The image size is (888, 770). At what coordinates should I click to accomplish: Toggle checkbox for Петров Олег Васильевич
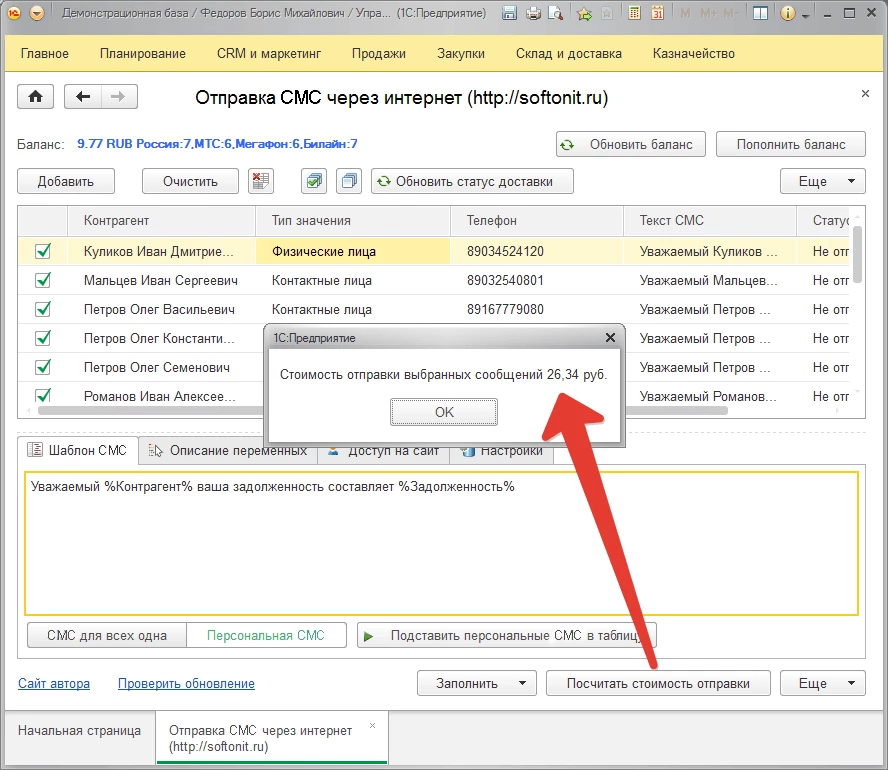coord(43,310)
